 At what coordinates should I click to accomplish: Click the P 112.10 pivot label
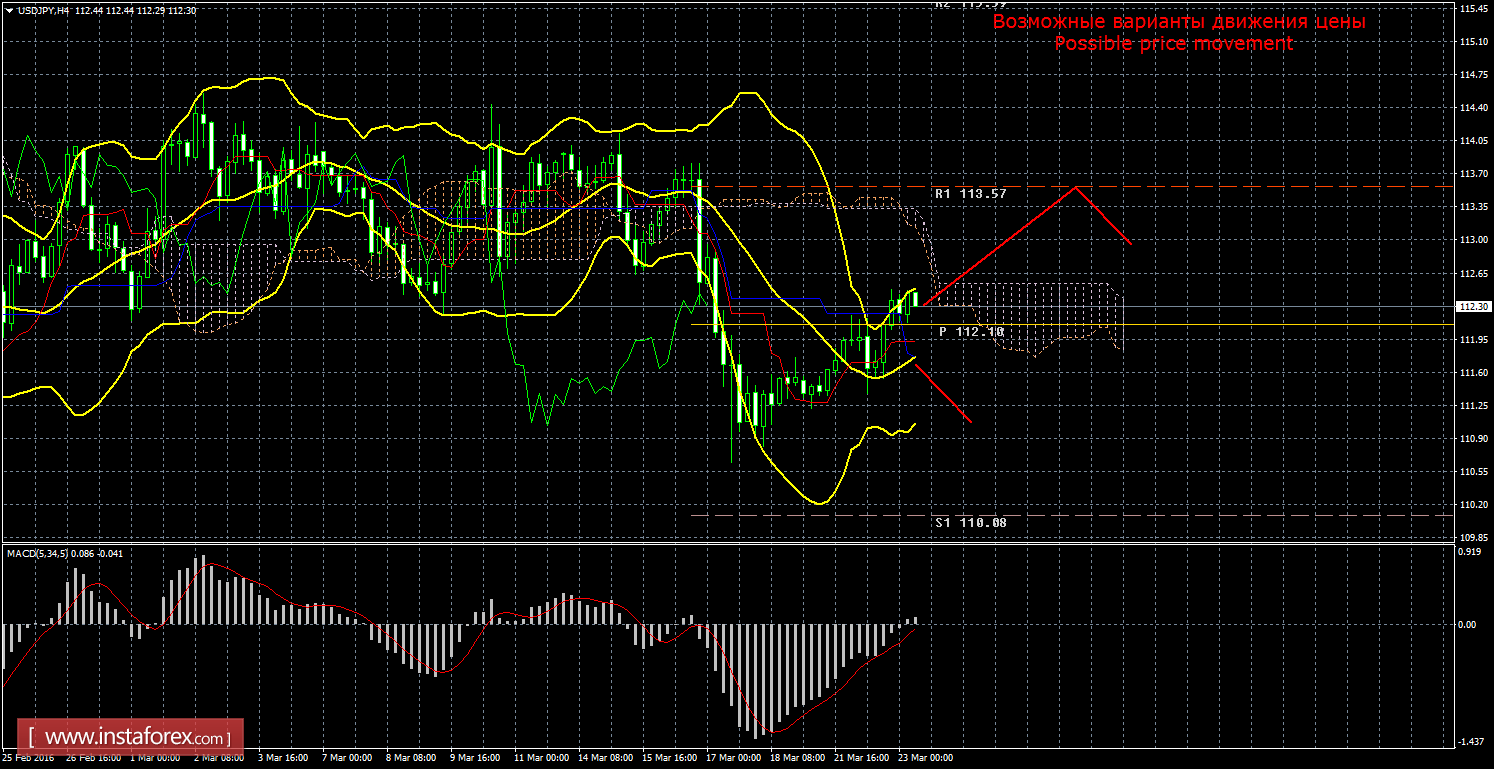pos(971,331)
